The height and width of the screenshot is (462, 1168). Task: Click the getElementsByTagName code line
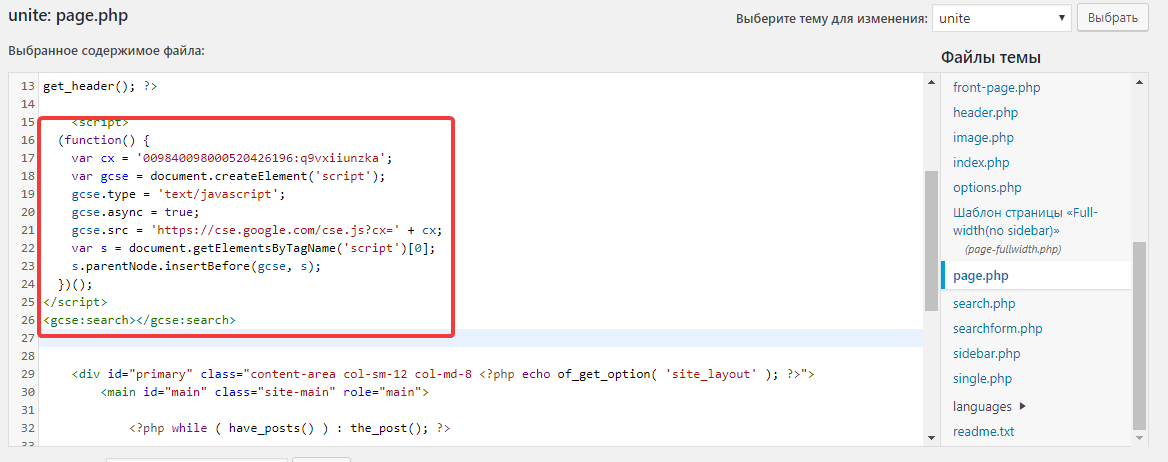pos(253,248)
